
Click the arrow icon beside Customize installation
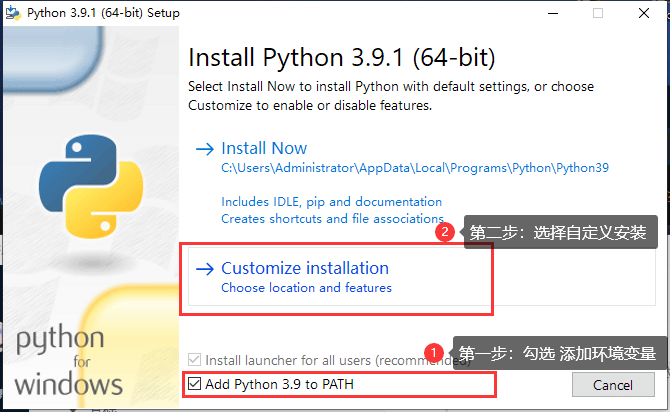(x=205, y=268)
